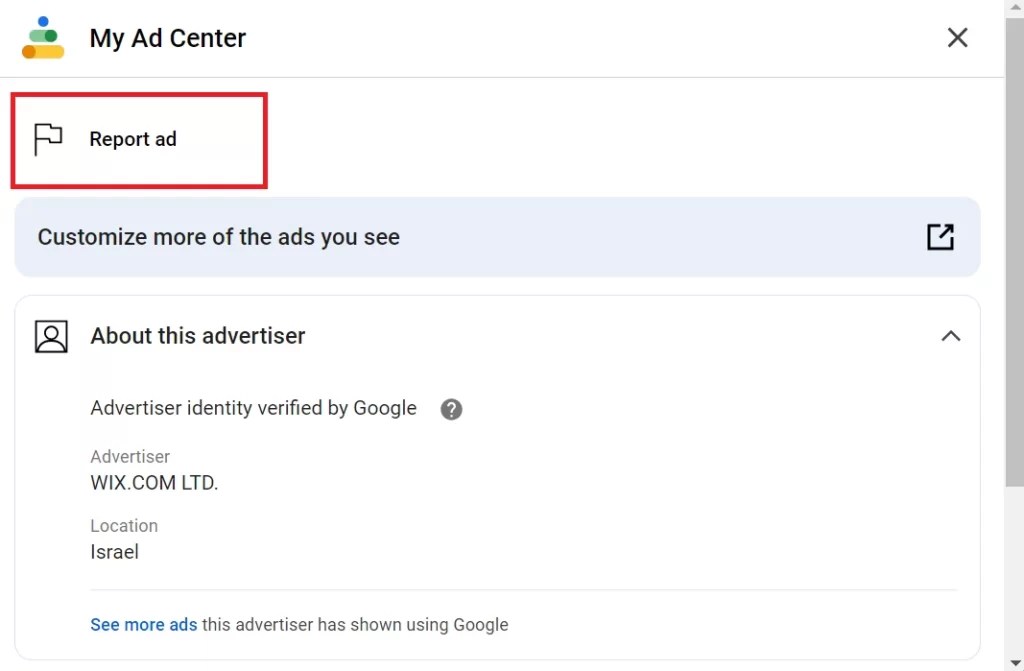Click the advertiser profile icon
The height and width of the screenshot is (671, 1024).
tap(48, 336)
